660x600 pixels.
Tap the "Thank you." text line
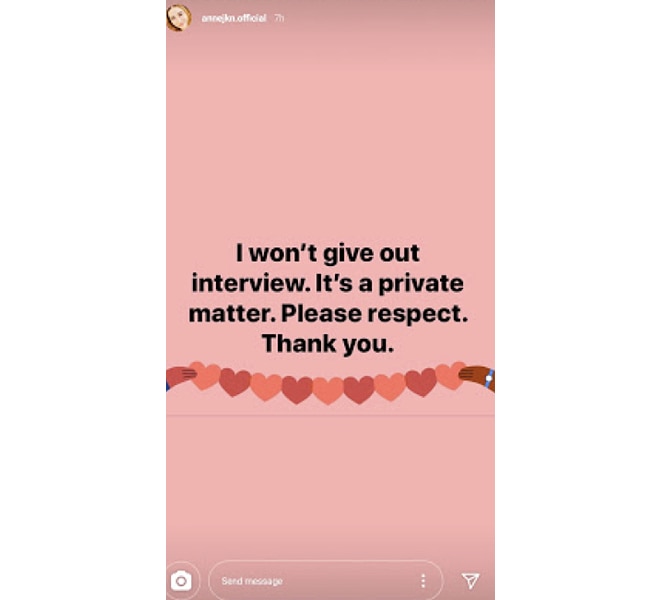point(328,344)
